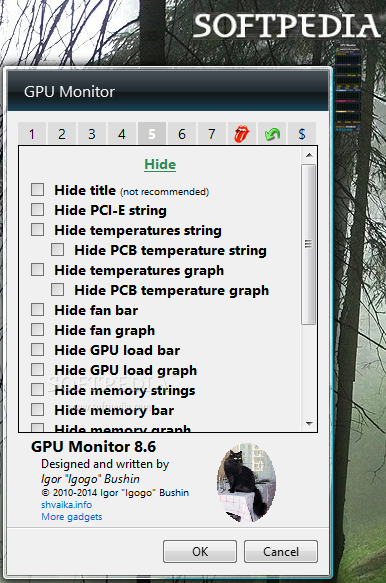
Task: Check Hide GPU load graph
Action: click(38, 370)
